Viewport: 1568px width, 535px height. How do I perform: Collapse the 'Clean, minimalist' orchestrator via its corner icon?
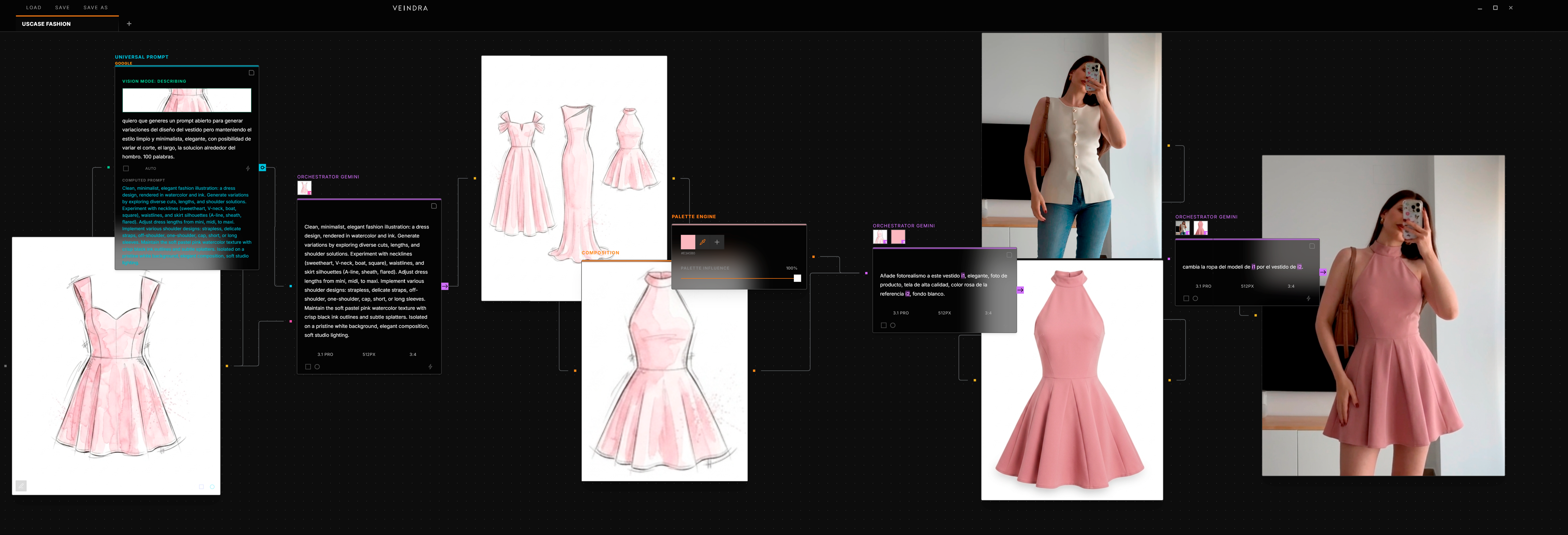434,206
